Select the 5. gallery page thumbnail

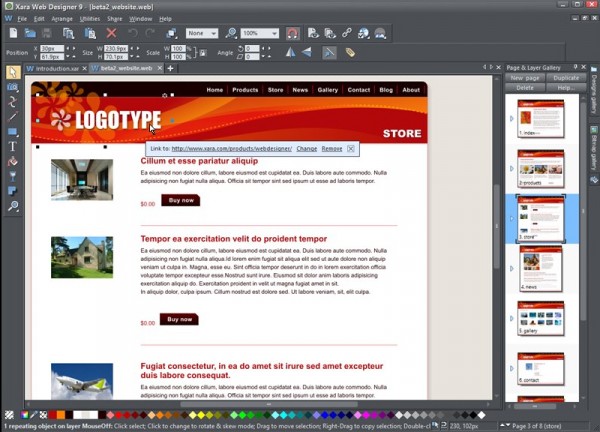point(541,318)
